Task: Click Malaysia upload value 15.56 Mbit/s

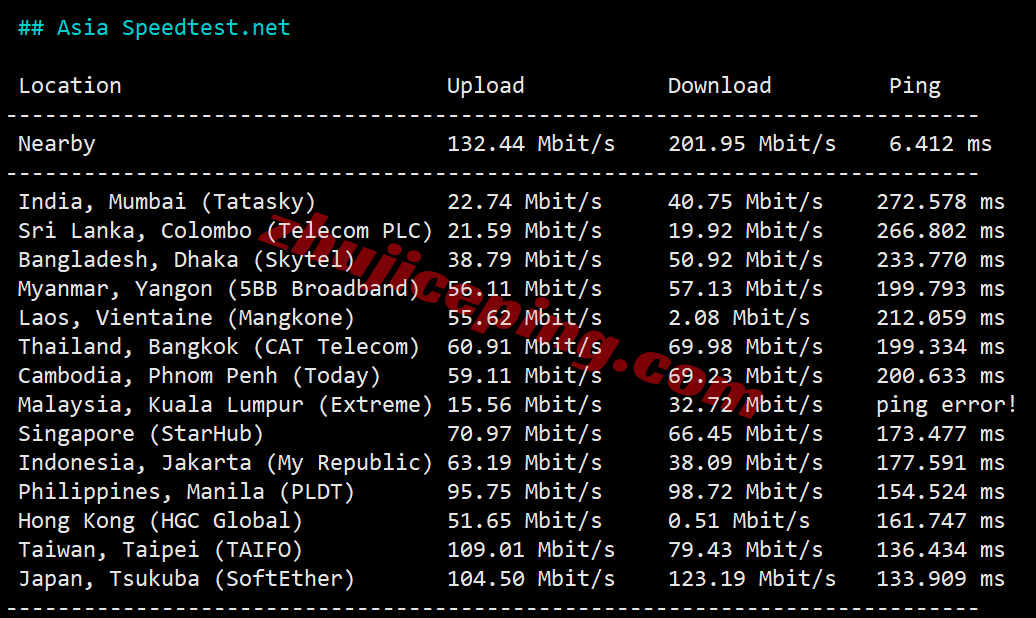Action: (525, 405)
